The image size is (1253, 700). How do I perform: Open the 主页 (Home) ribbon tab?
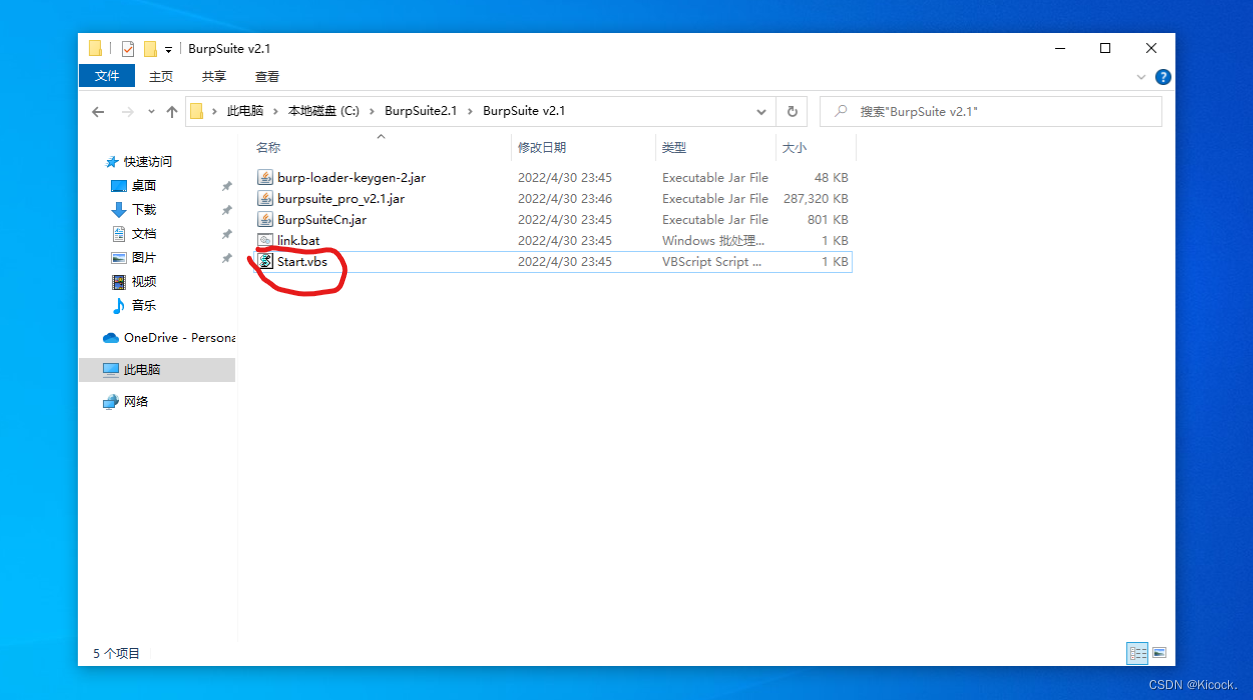point(160,76)
